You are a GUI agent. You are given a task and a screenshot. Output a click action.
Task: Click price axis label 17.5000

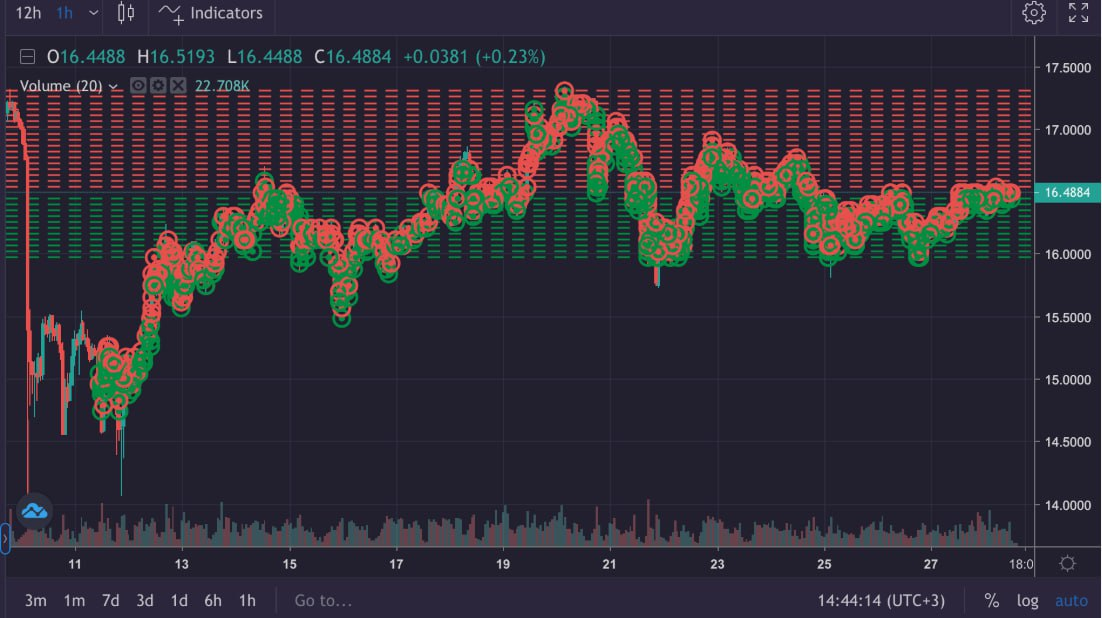coord(1068,67)
